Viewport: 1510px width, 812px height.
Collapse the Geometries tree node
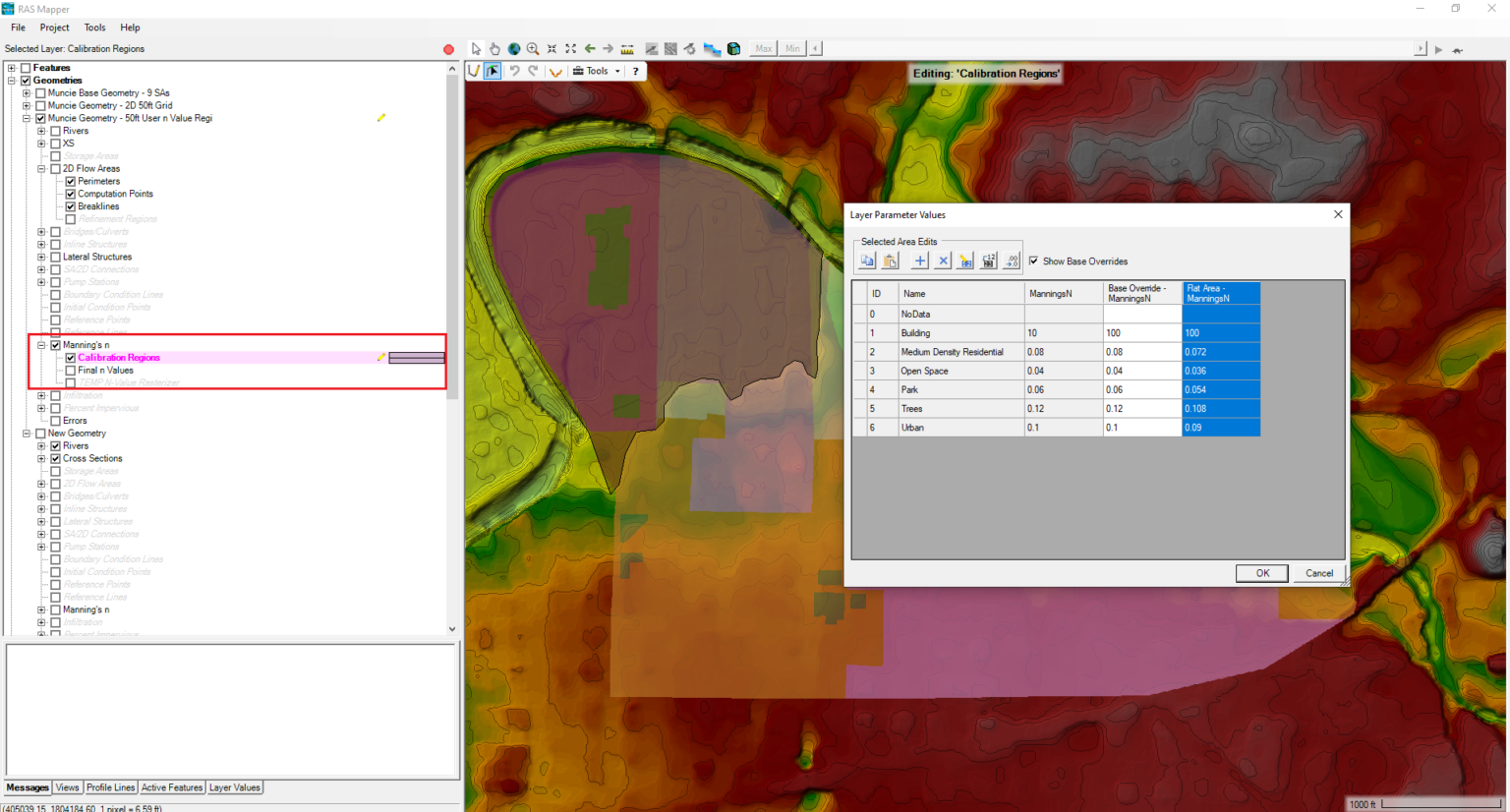point(12,81)
